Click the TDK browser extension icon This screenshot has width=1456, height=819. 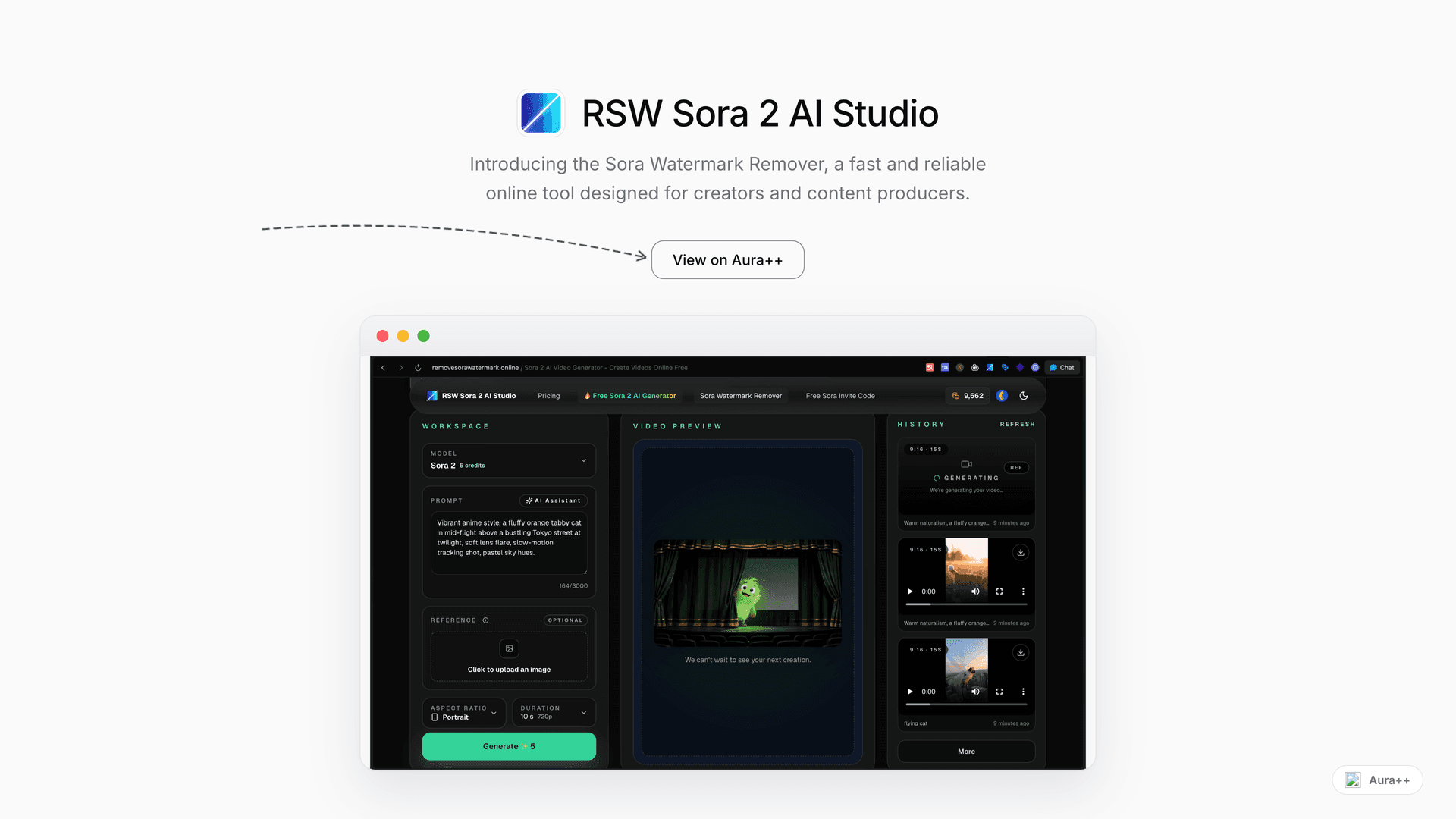tap(945, 368)
